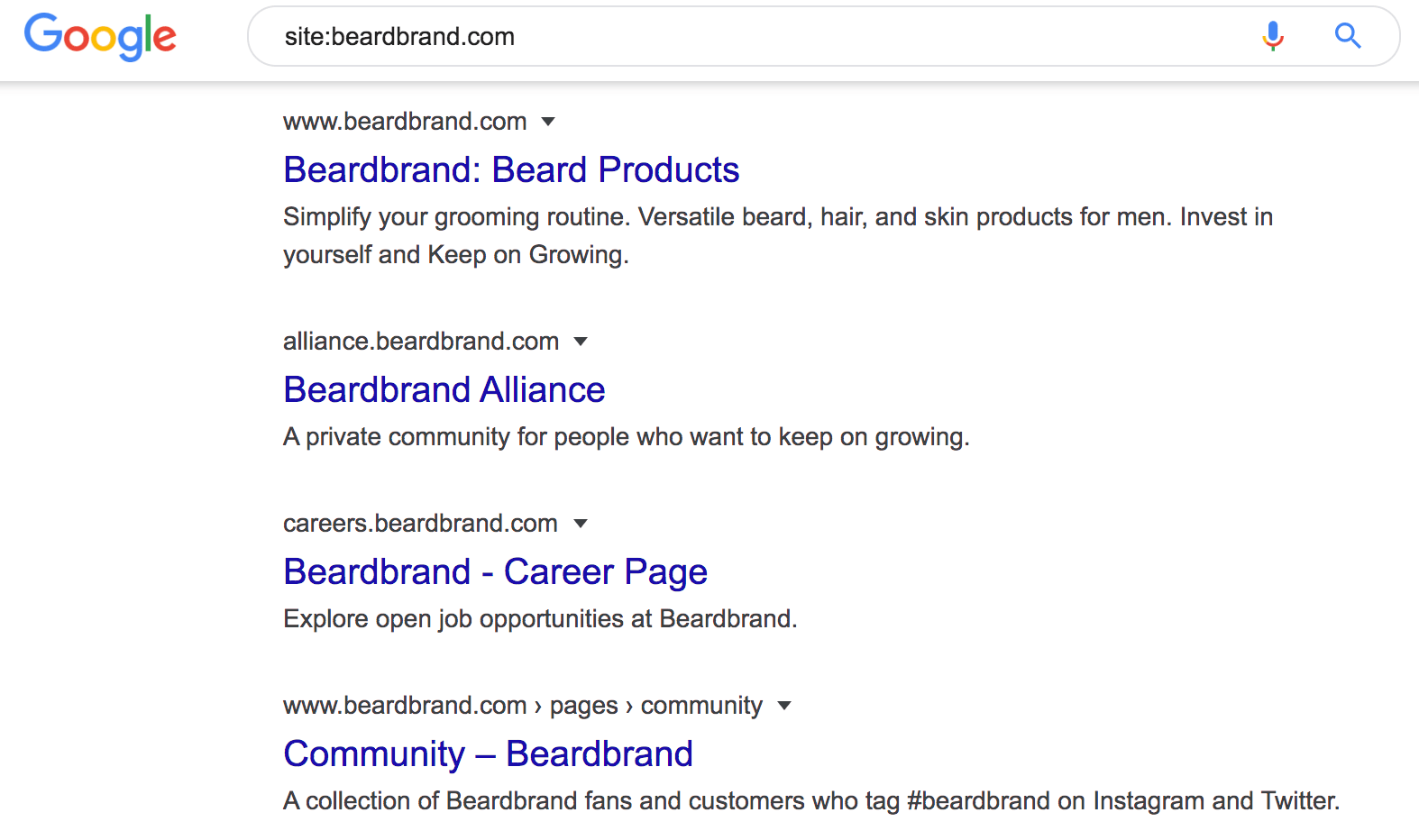
Task: Click the alliance.beardbrand.com URL text
Action: pyautogui.click(x=421, y=341)
